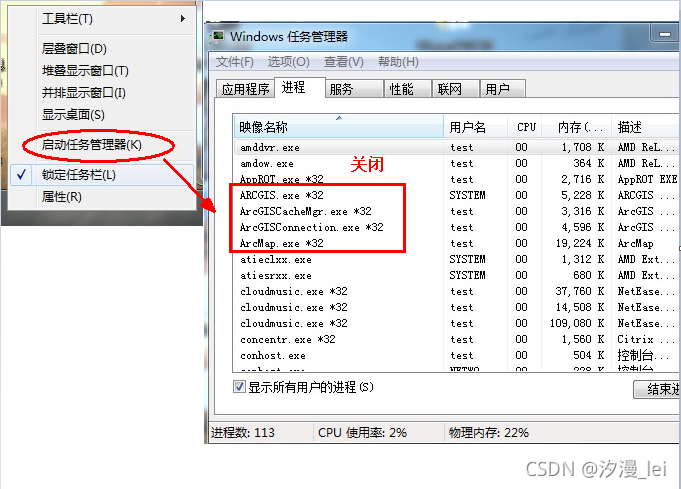Open the 选项(O) menu
Viewport: 681px width, 489px height.
coord(288,62)
